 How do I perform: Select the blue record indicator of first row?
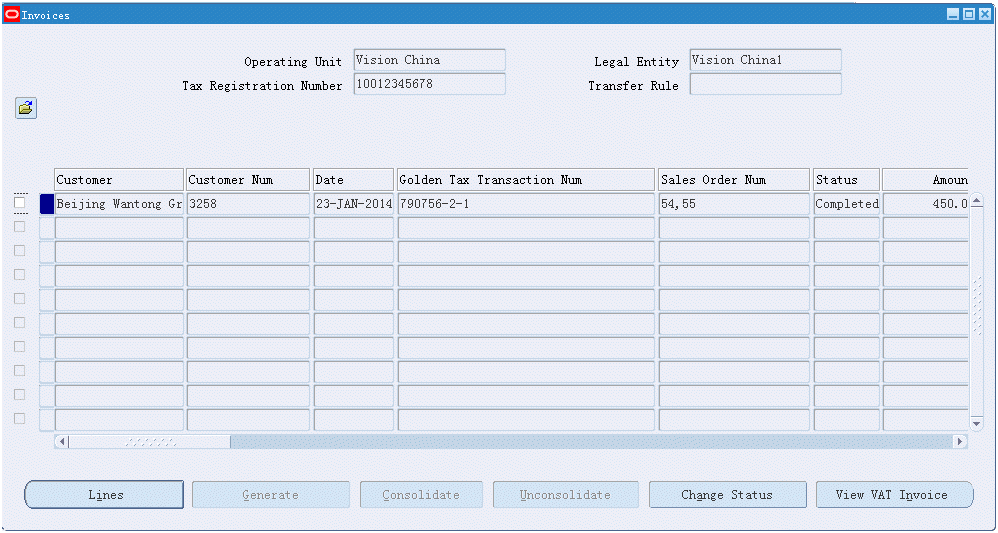tap(47, 204)
